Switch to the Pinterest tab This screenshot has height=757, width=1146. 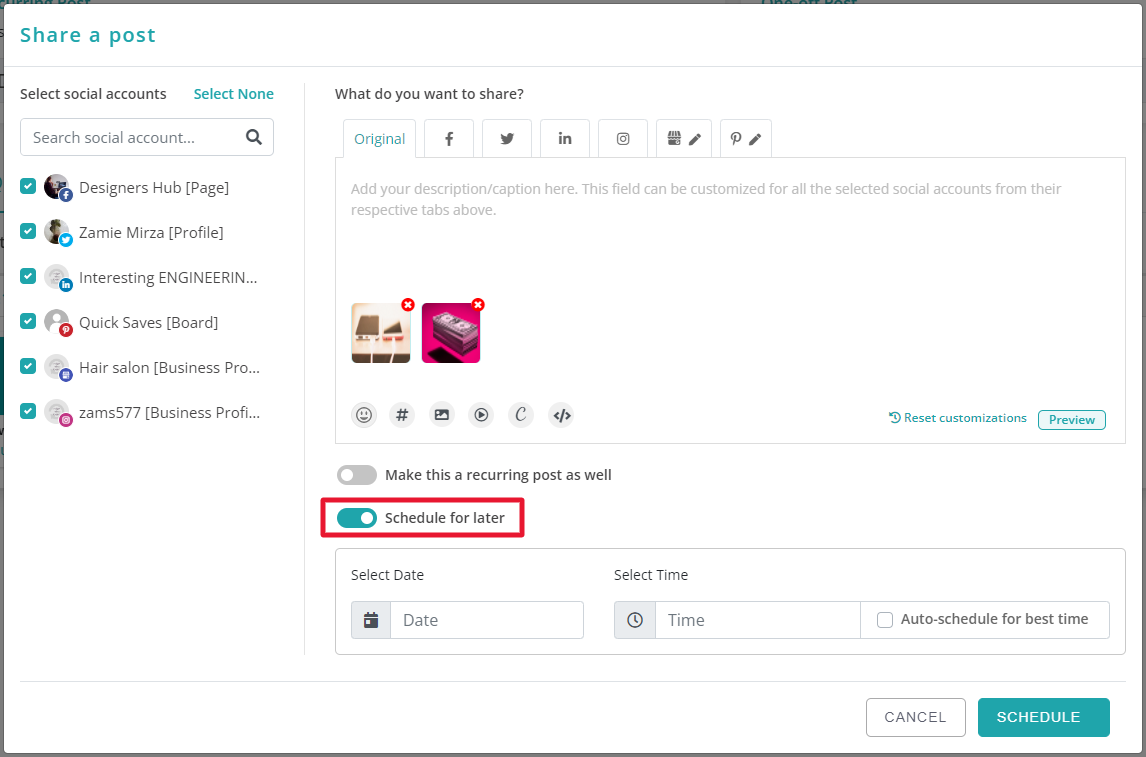745,138
